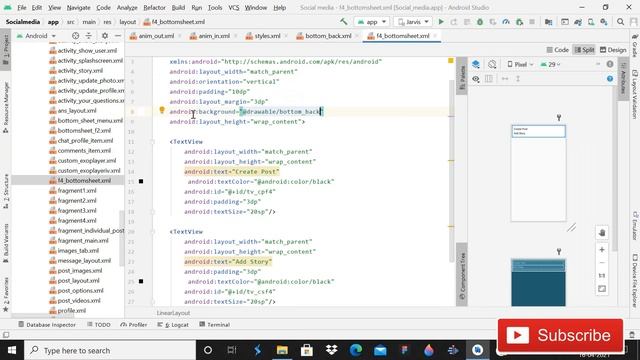This screenshot has height=360, width=640.
Task: Open the API 29 version dropdown
Action: tap(550, 64)
